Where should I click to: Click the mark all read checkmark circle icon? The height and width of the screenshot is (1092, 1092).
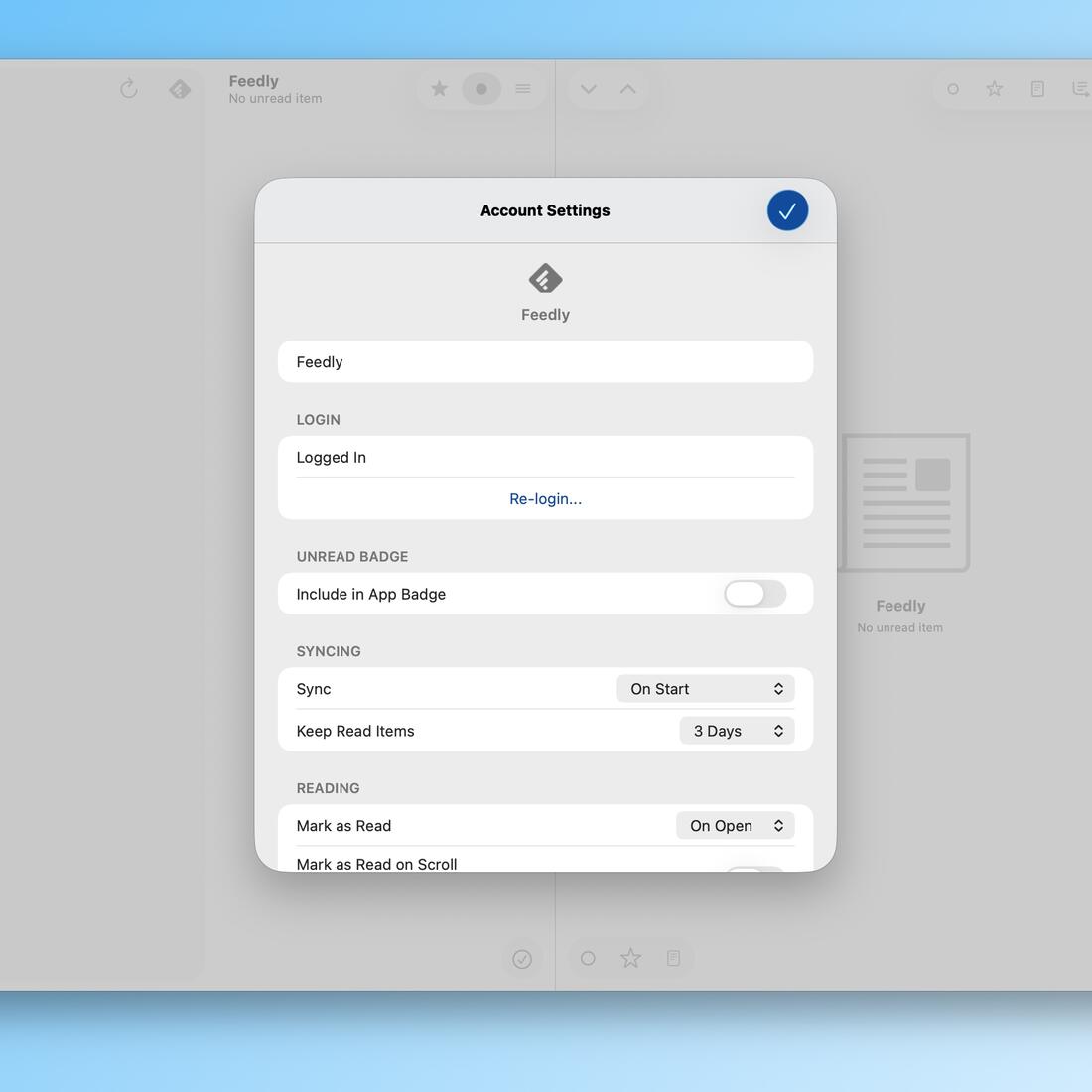pos(521,959)
